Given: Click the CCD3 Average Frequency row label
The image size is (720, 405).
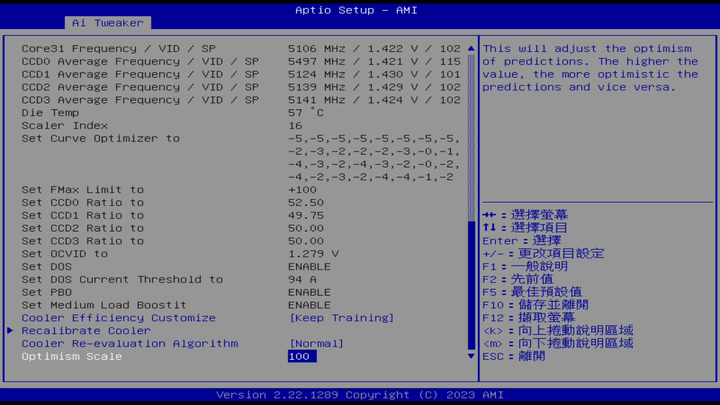Looking at the screenshot, I should (x=141, y=100).
